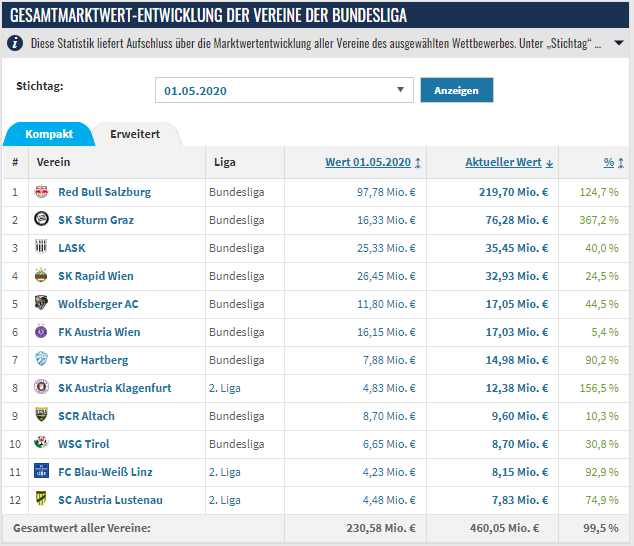Screen dimensions: 634x546
Task: Click Bundesliga in the Red Bull Salzburg row
Action: tap(237, 192)
